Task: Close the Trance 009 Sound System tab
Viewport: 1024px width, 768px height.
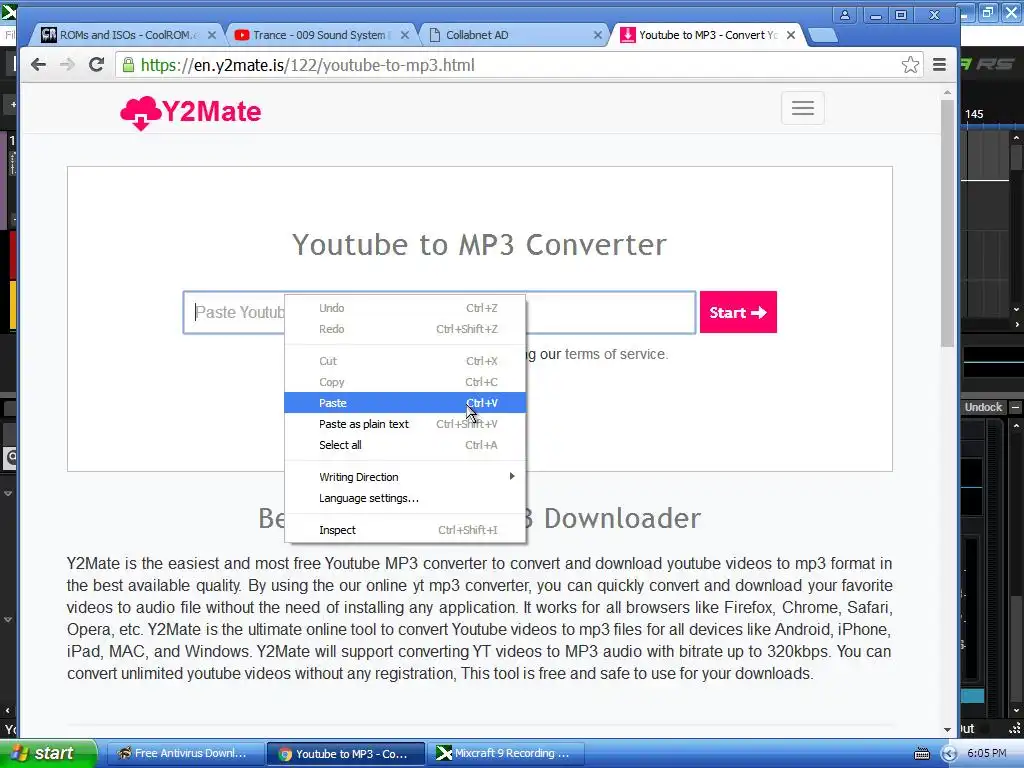Action: 405,35
